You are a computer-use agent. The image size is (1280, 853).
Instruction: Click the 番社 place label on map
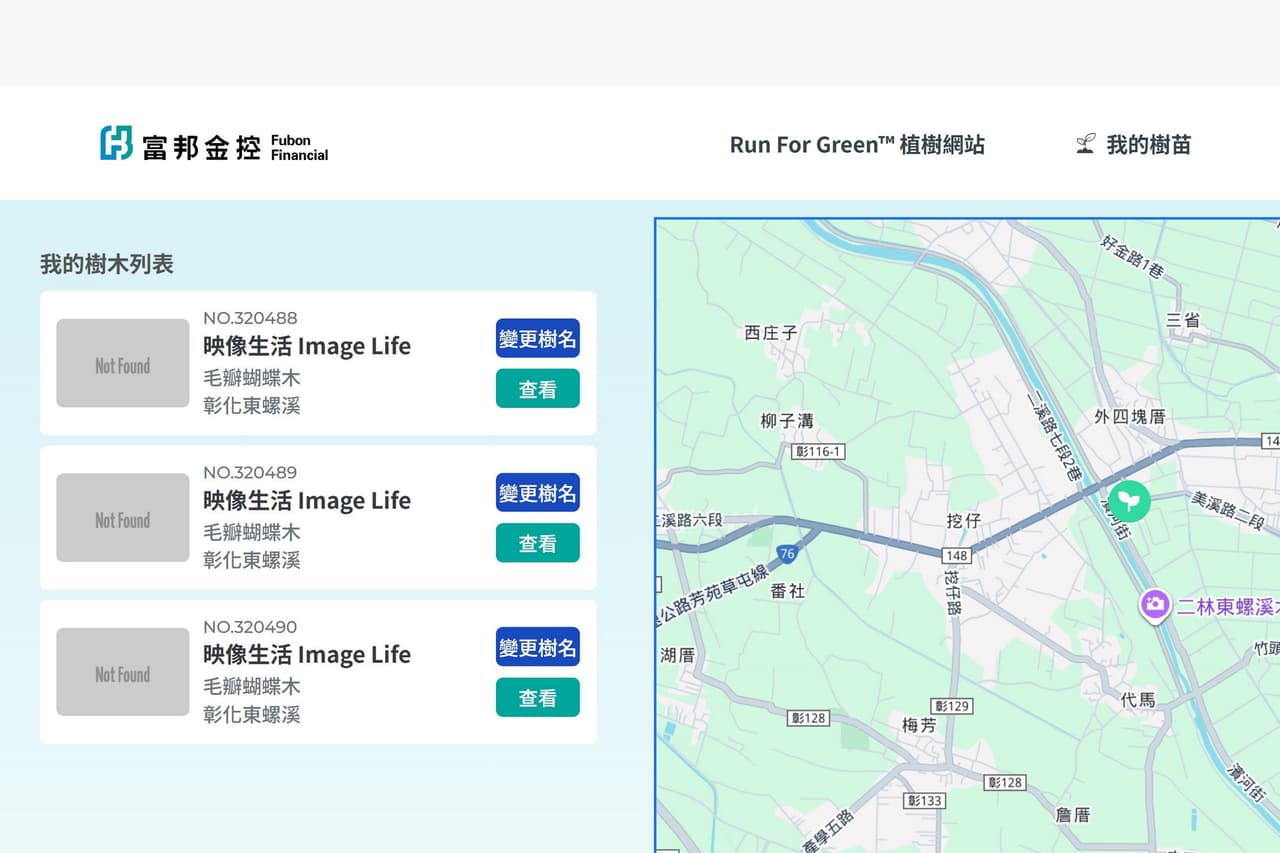788,590
